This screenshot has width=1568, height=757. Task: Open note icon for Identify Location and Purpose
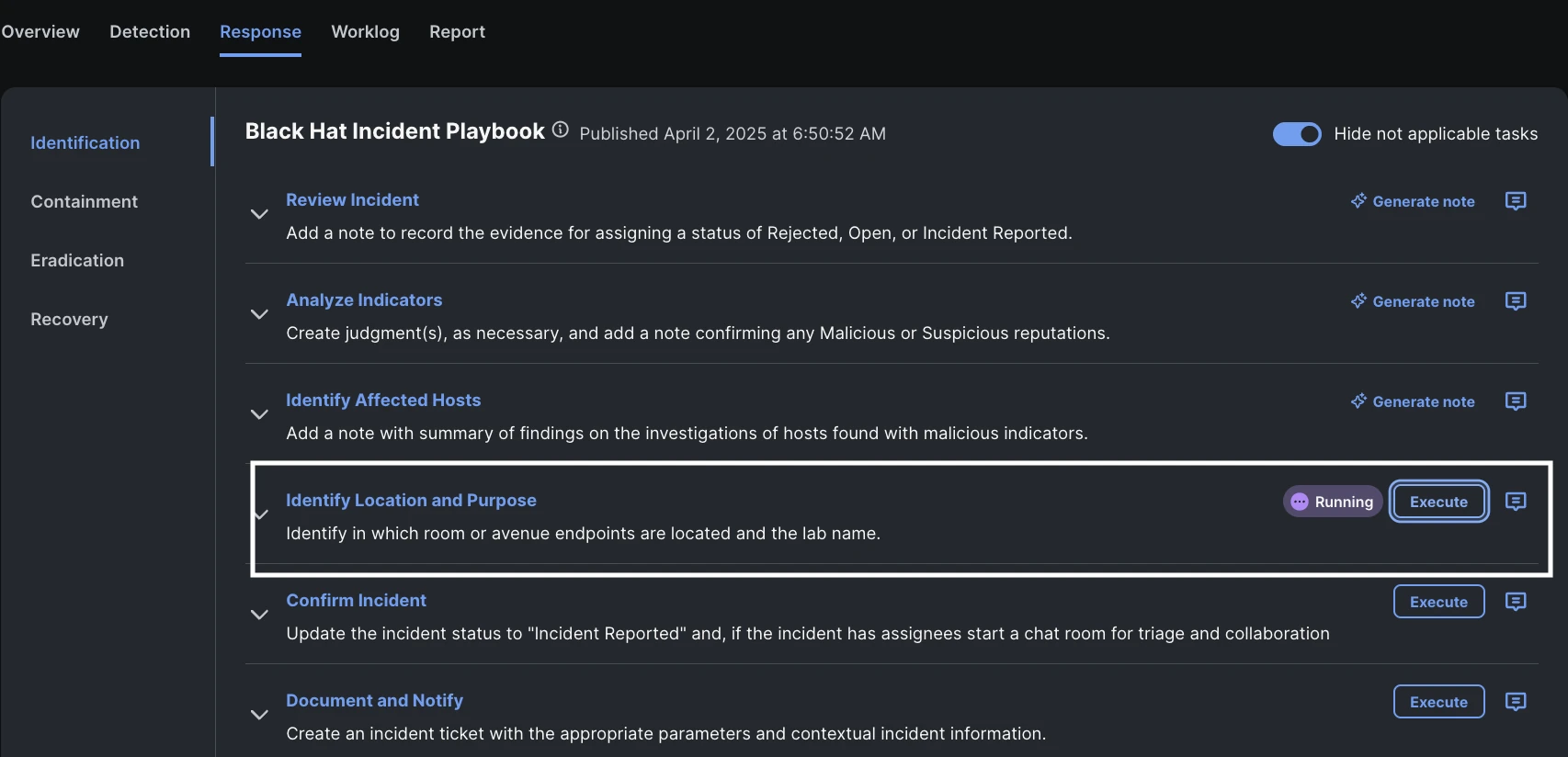[x=1515, y=502]
